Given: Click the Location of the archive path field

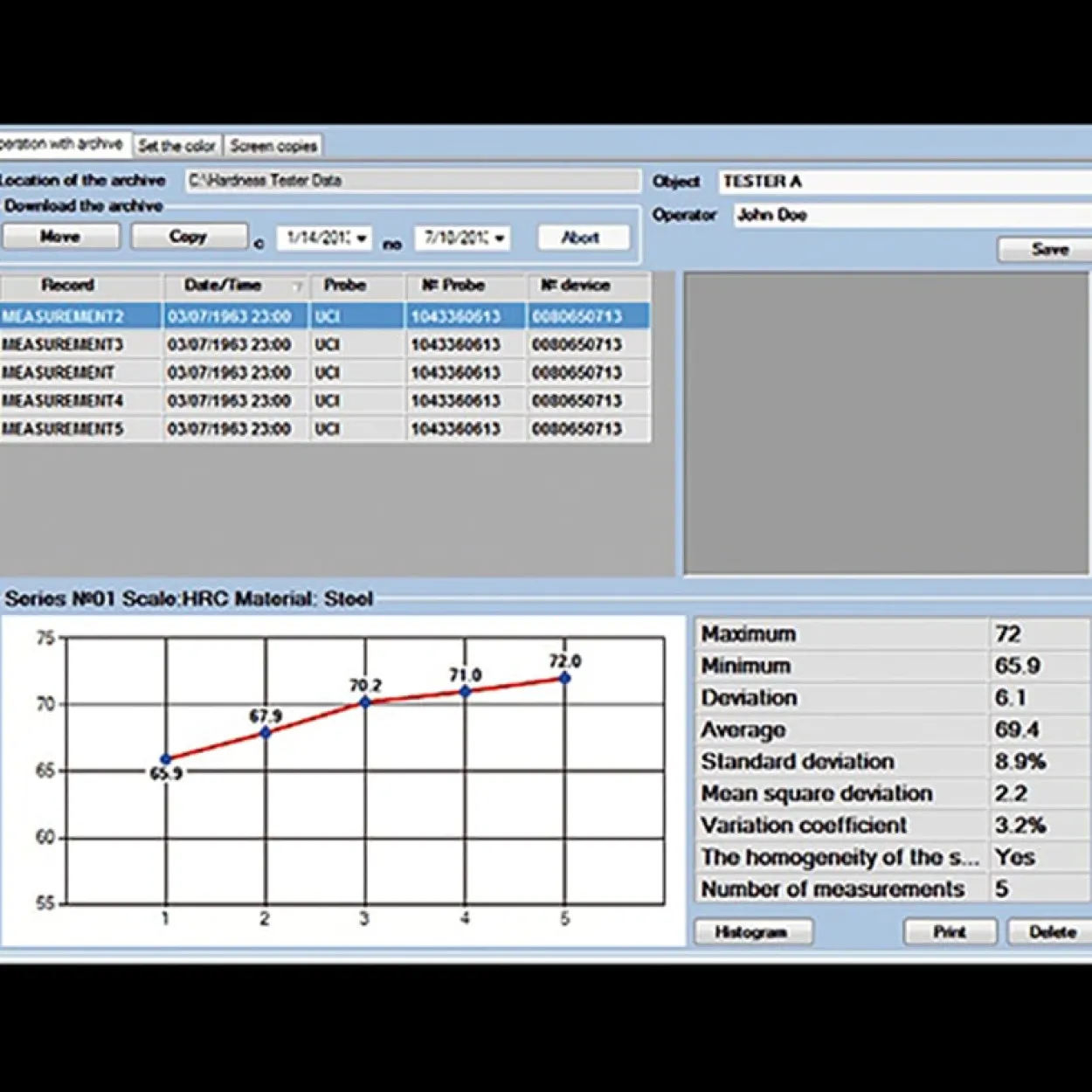Looking at the screenshot, I should point(412,181).
